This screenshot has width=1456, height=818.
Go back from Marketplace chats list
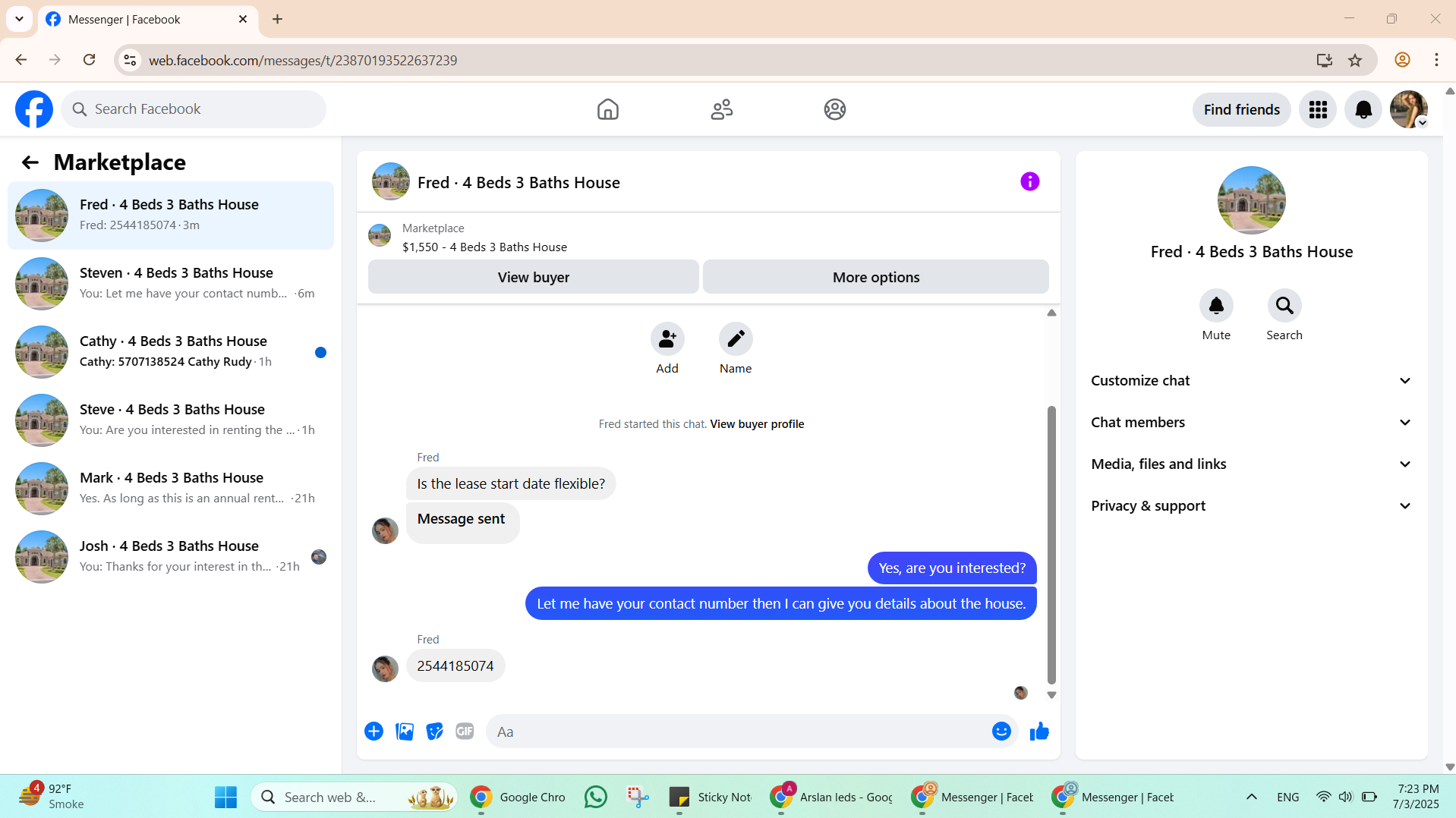(x=30, y=162)
